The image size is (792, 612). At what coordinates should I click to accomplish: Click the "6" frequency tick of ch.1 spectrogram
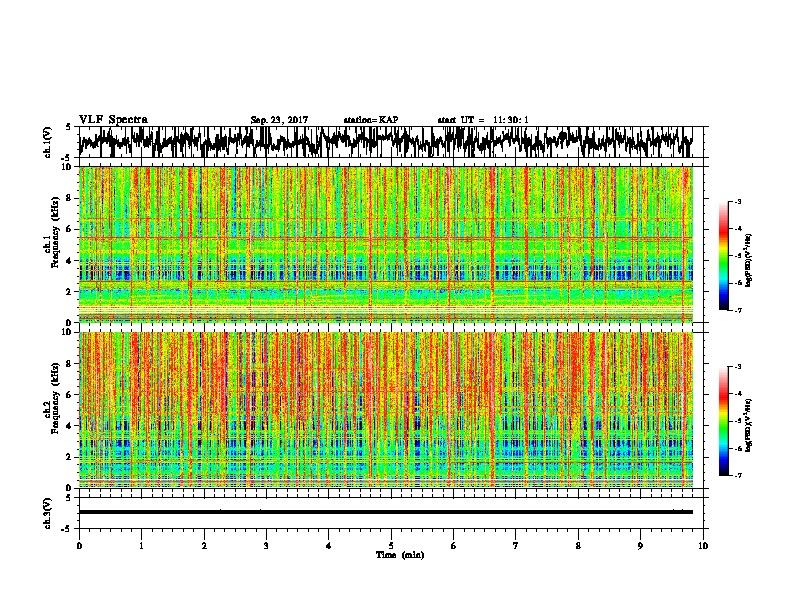(x=71, y=229)
